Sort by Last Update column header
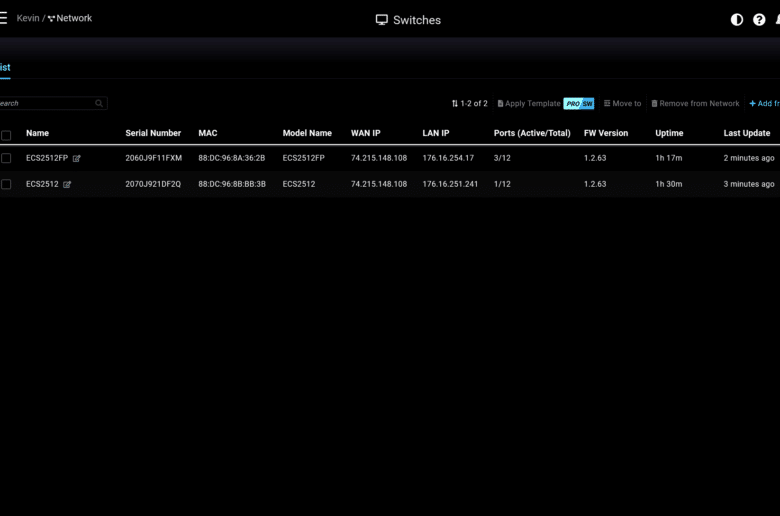Viewport: 780px width, 516px height. (747, 133)
